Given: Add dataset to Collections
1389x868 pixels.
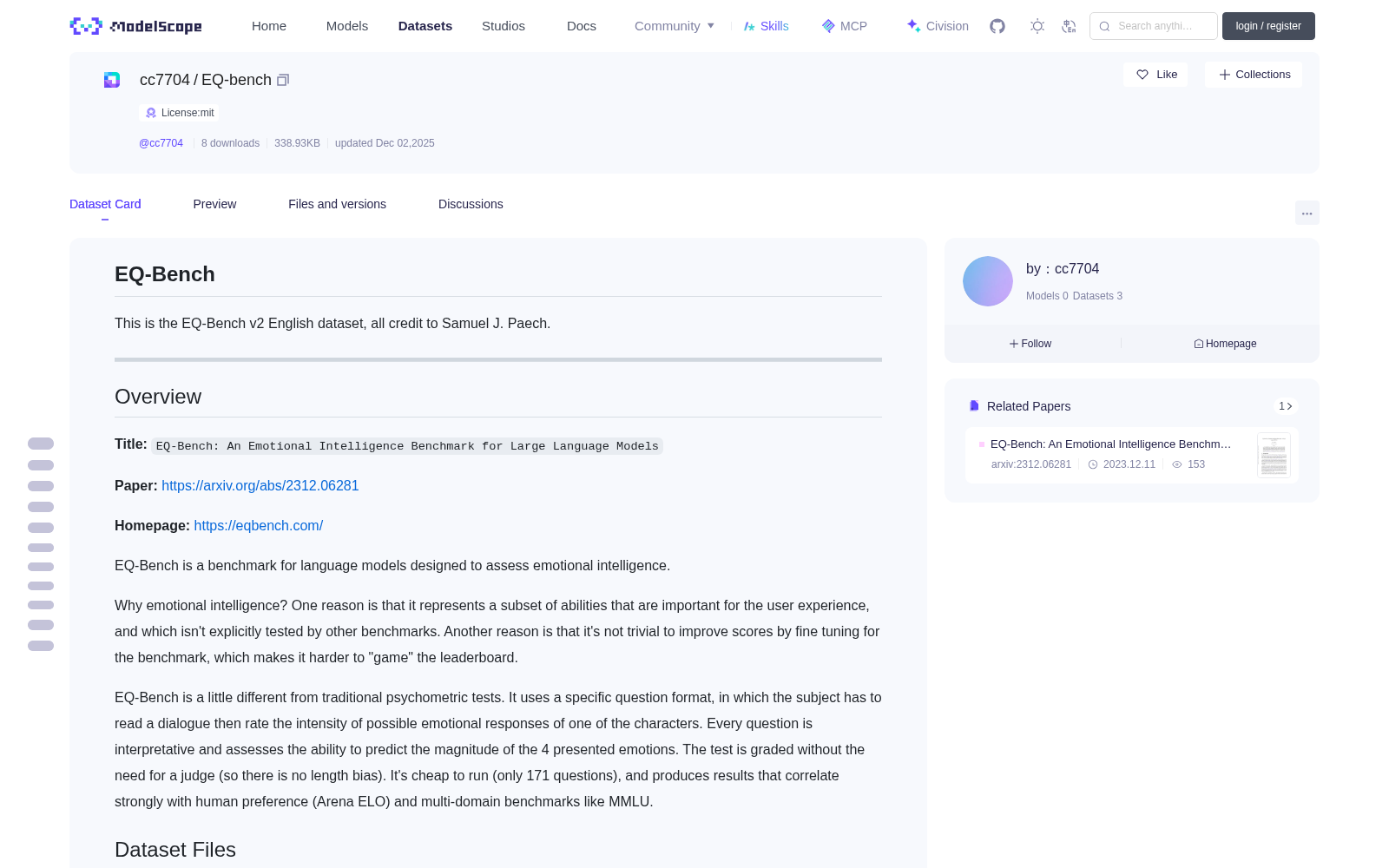Looking at the screenshot, I should (1254, 75).
